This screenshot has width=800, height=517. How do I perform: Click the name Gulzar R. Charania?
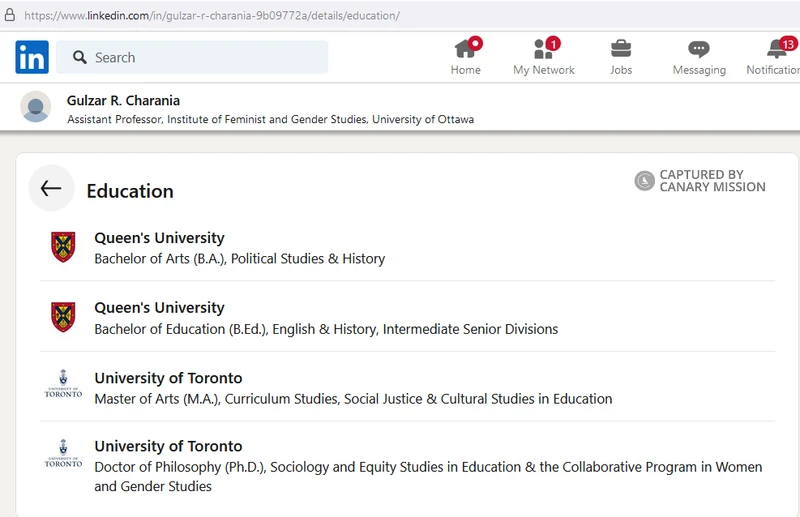[123, 101]
